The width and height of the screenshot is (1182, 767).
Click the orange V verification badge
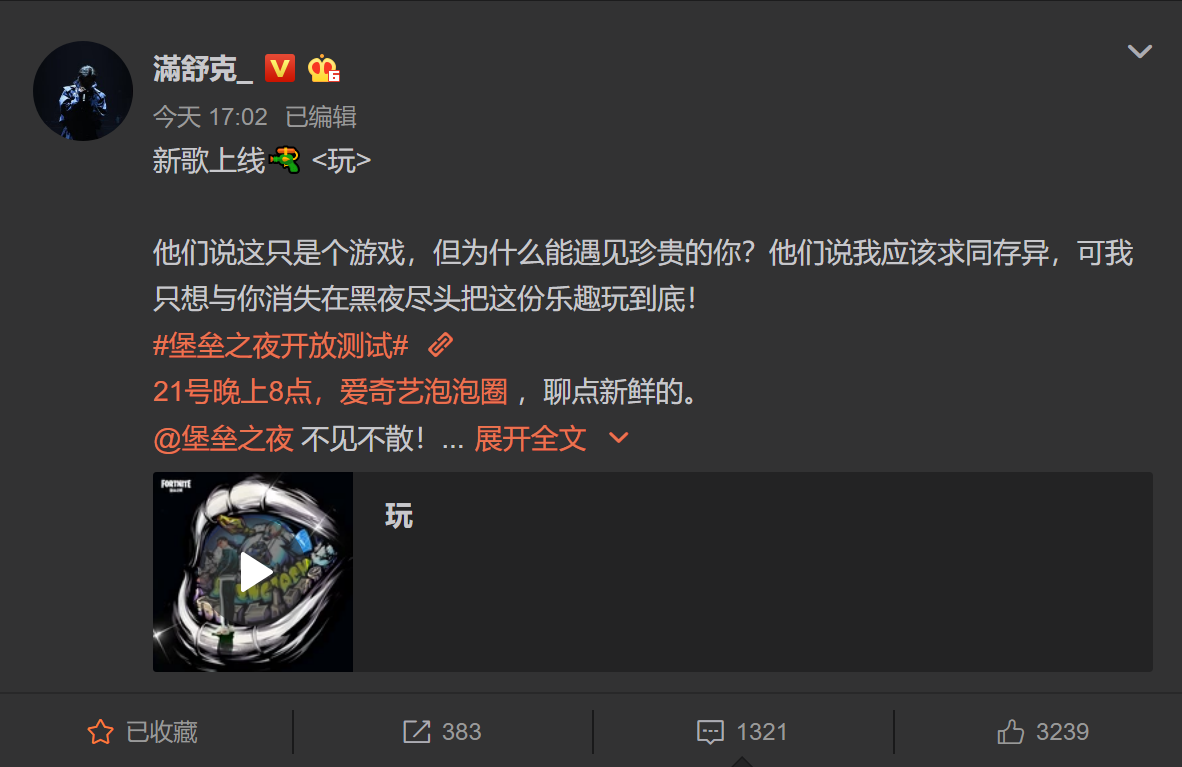point(280,69)
